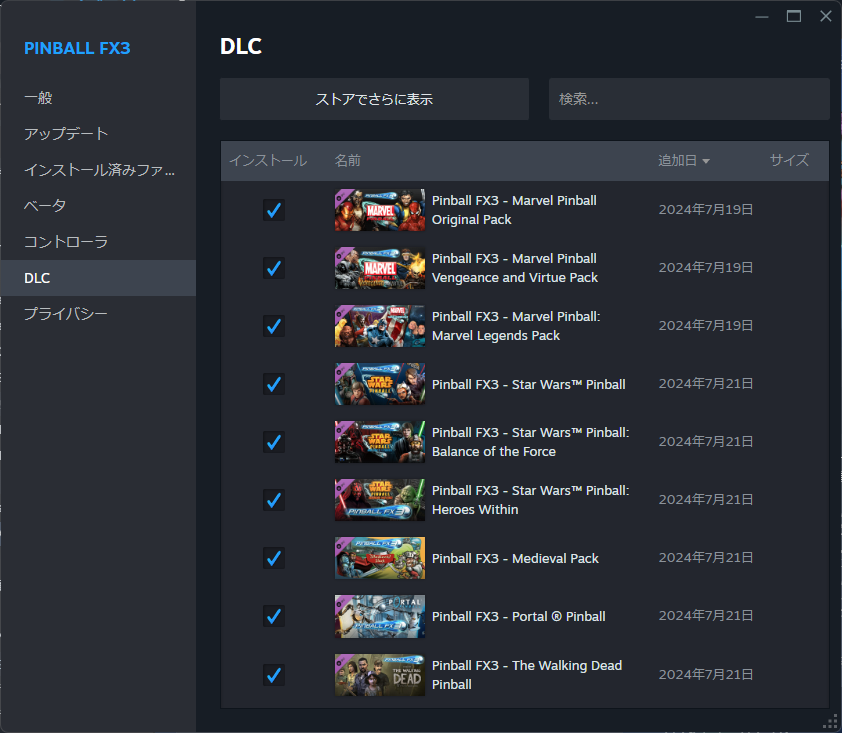
Task: Open the 一般 settings tab
Action: coord(38,98)
